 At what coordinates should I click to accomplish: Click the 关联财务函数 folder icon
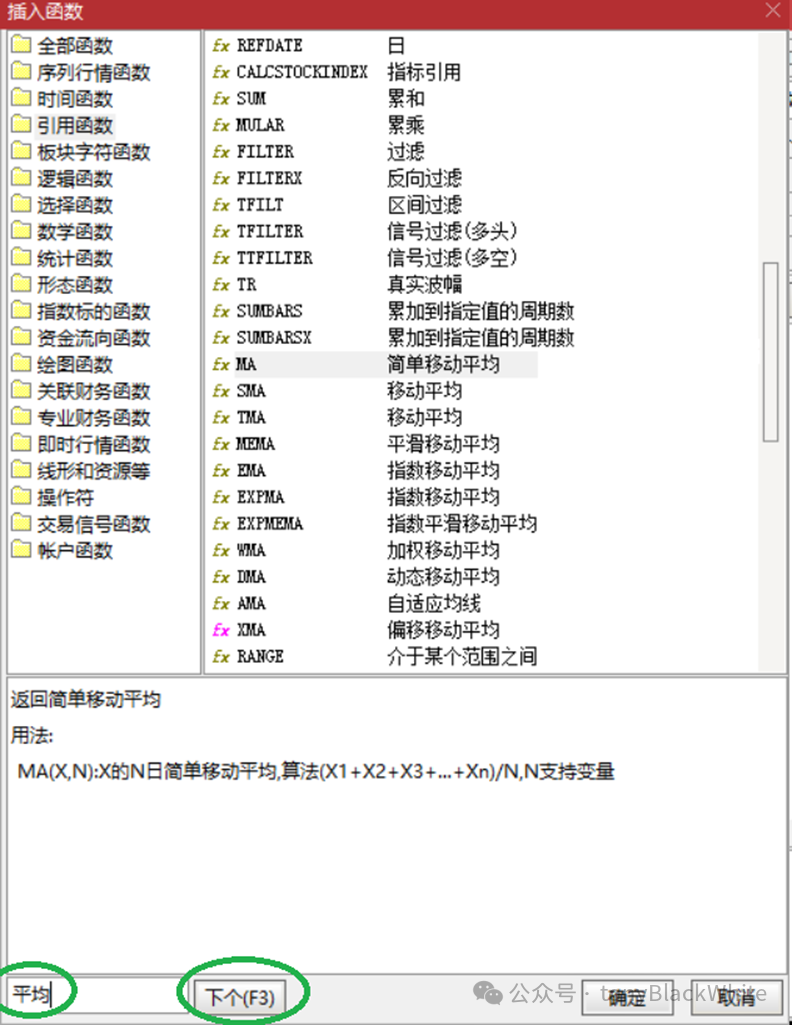[x=22, y=390]
